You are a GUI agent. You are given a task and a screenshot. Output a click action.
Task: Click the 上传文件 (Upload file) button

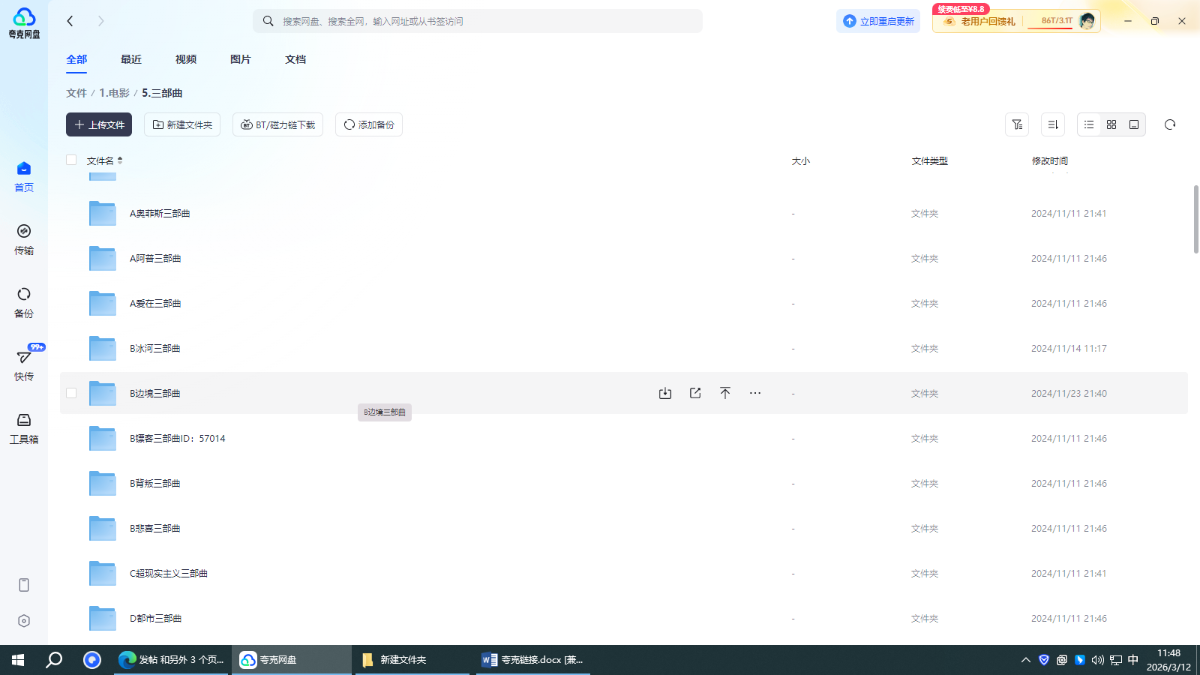(x=99, y=125)
